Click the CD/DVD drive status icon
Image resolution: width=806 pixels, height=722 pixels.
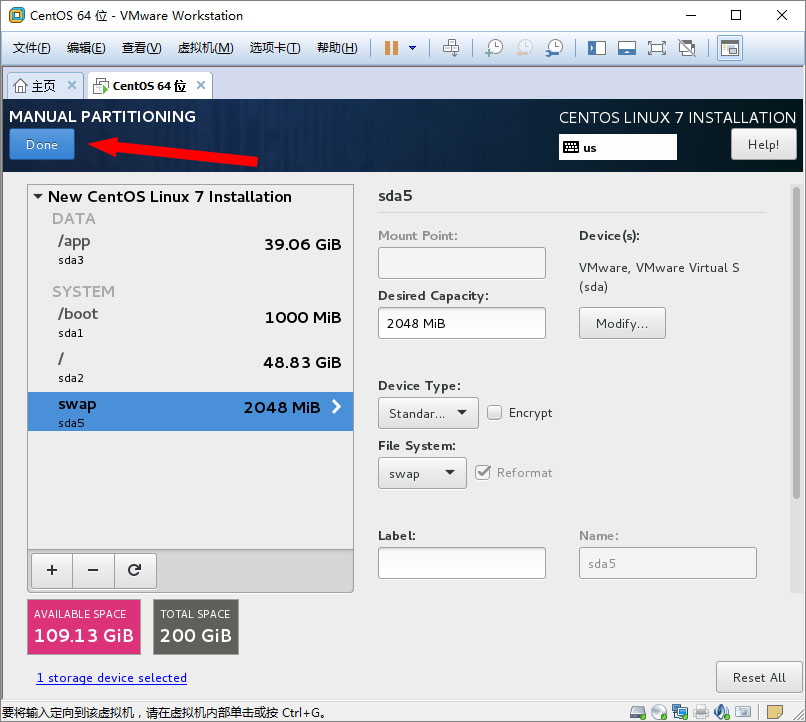coord(658,712)
